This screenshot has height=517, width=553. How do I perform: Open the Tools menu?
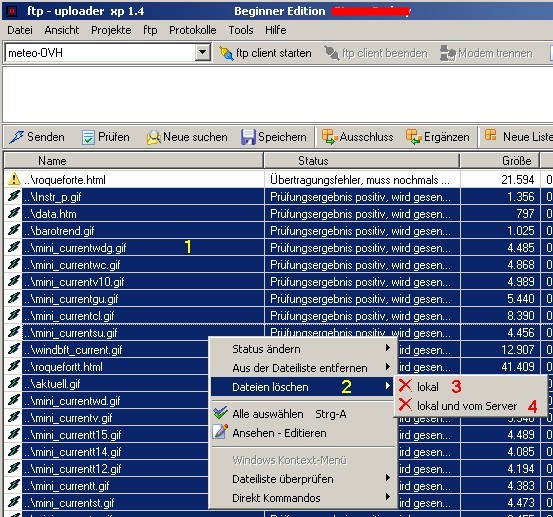[241, 30]
